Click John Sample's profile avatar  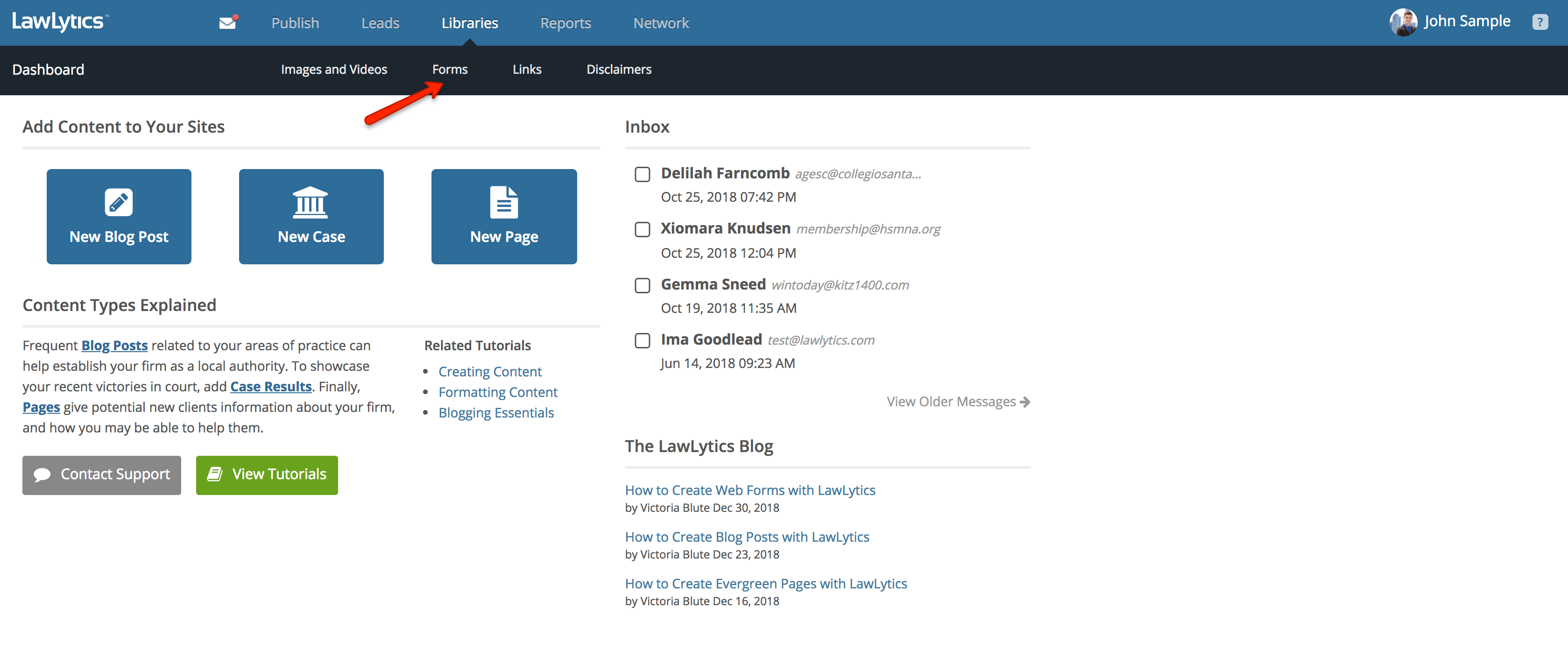1403,22
